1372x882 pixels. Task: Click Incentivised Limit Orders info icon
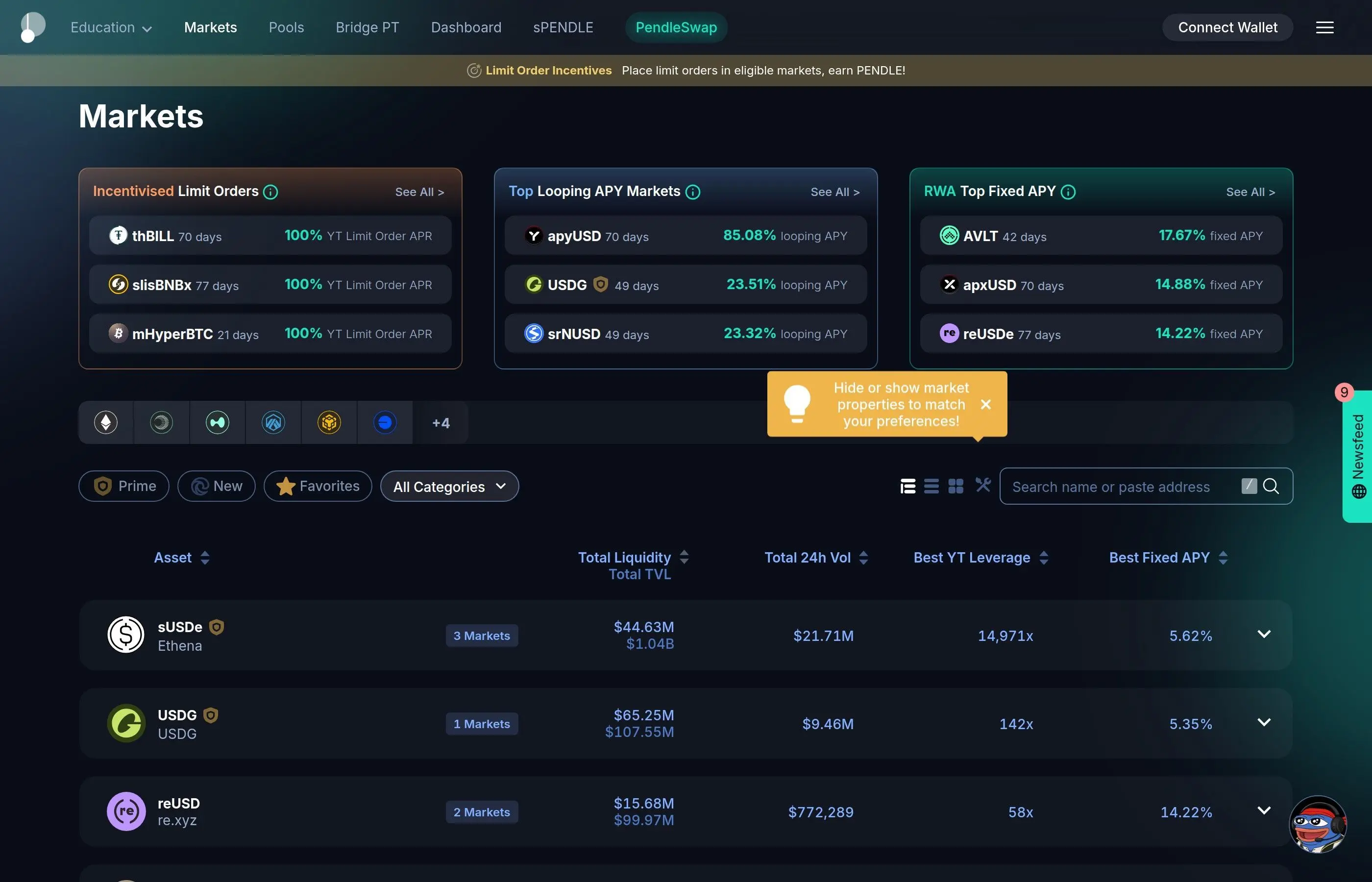[270, 192]
